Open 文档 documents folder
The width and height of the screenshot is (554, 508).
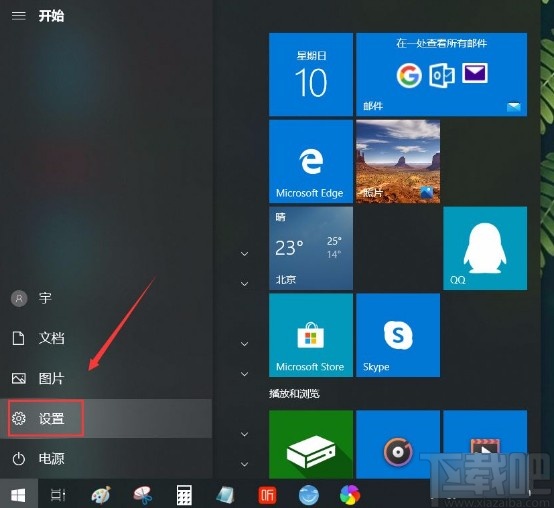pos(106,338)
